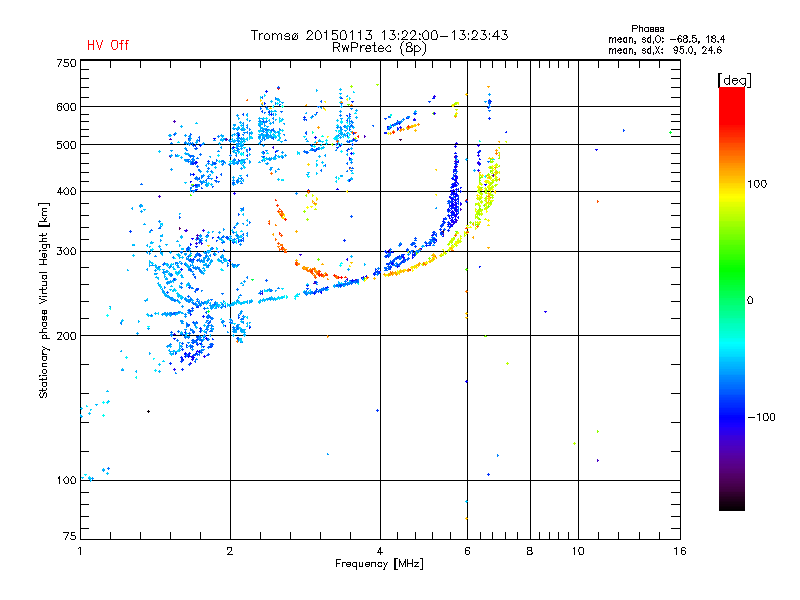The width and height of the screenshot is (800, 600).
Task: Click the y-axis '750' tick label
Action: 66,63
